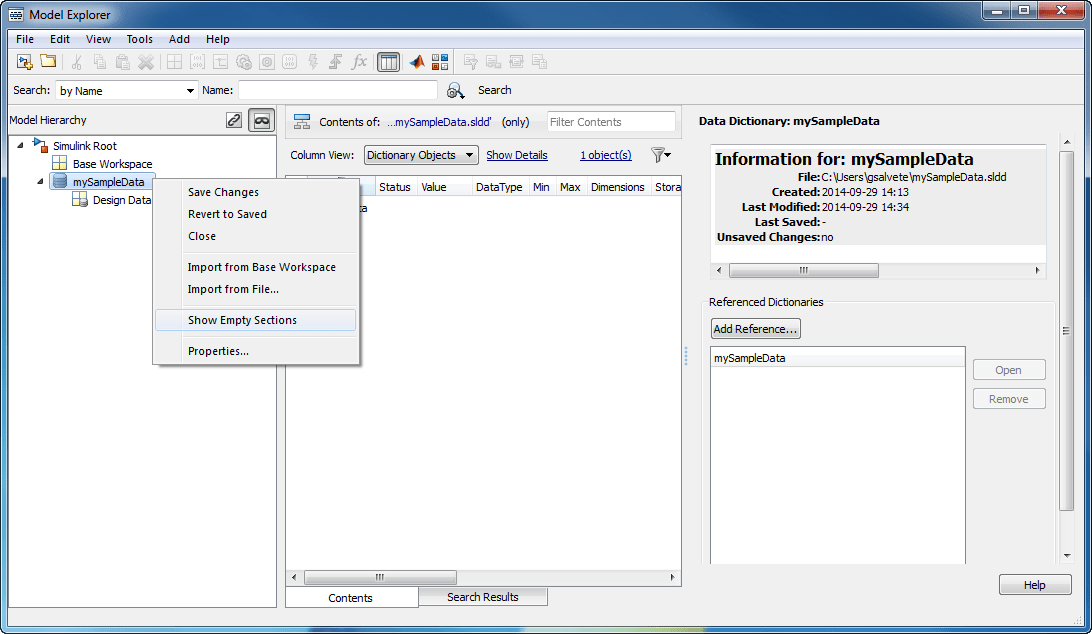
Task: Toggle the dialog pane view toolbar button
Action: (388, 62)
